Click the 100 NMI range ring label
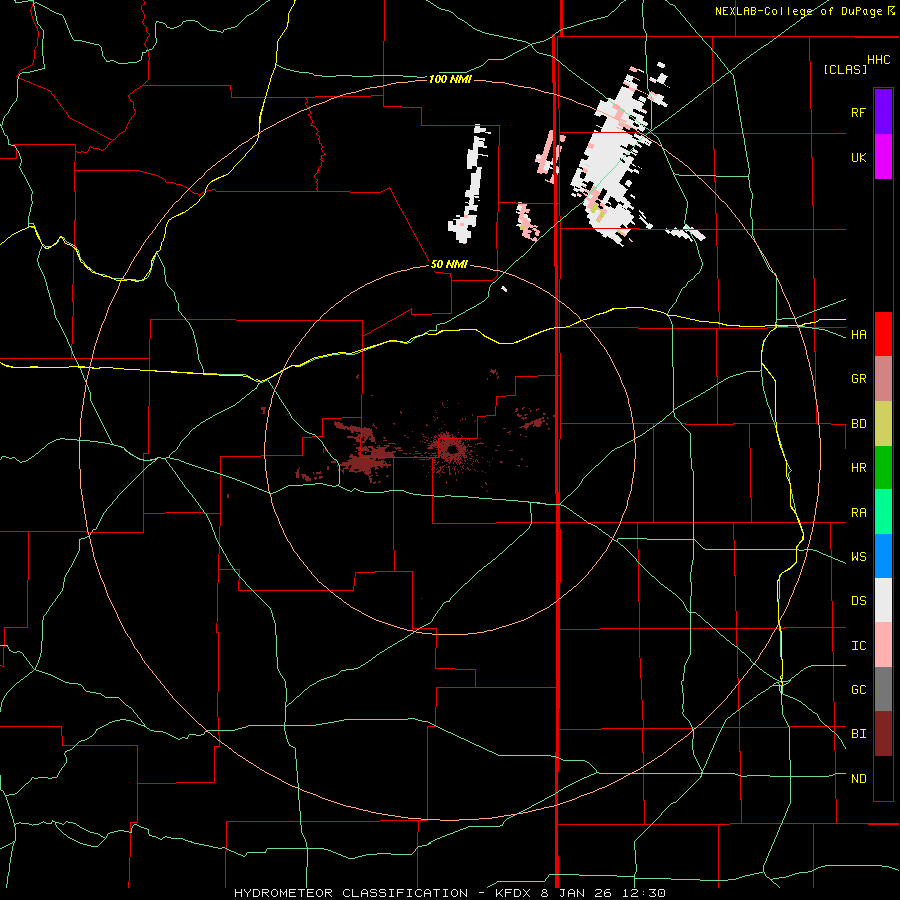The height and width of the screenshot is (900, 900). [450, 79]
